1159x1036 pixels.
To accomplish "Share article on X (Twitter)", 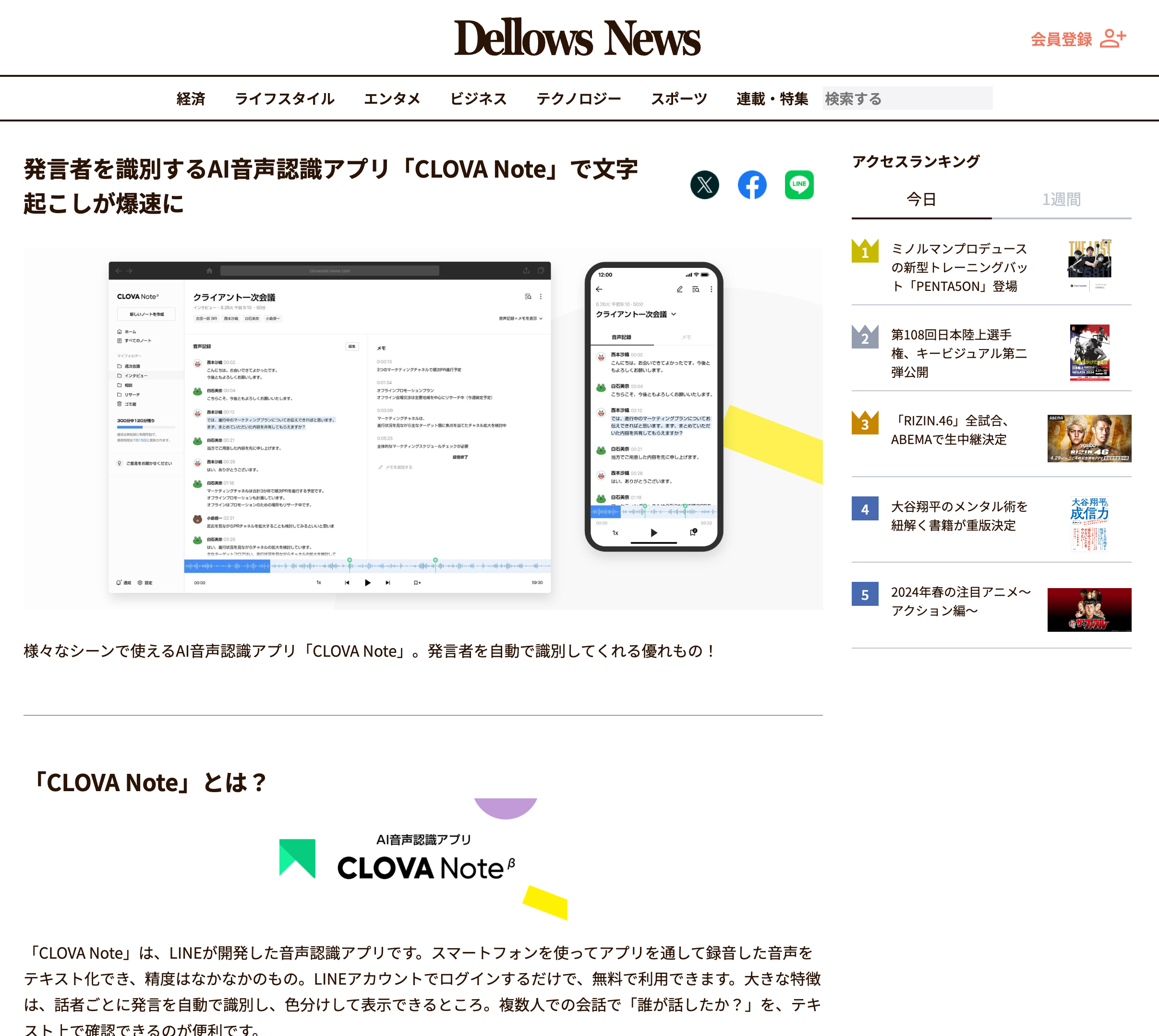I will click(x=704, y=185).
